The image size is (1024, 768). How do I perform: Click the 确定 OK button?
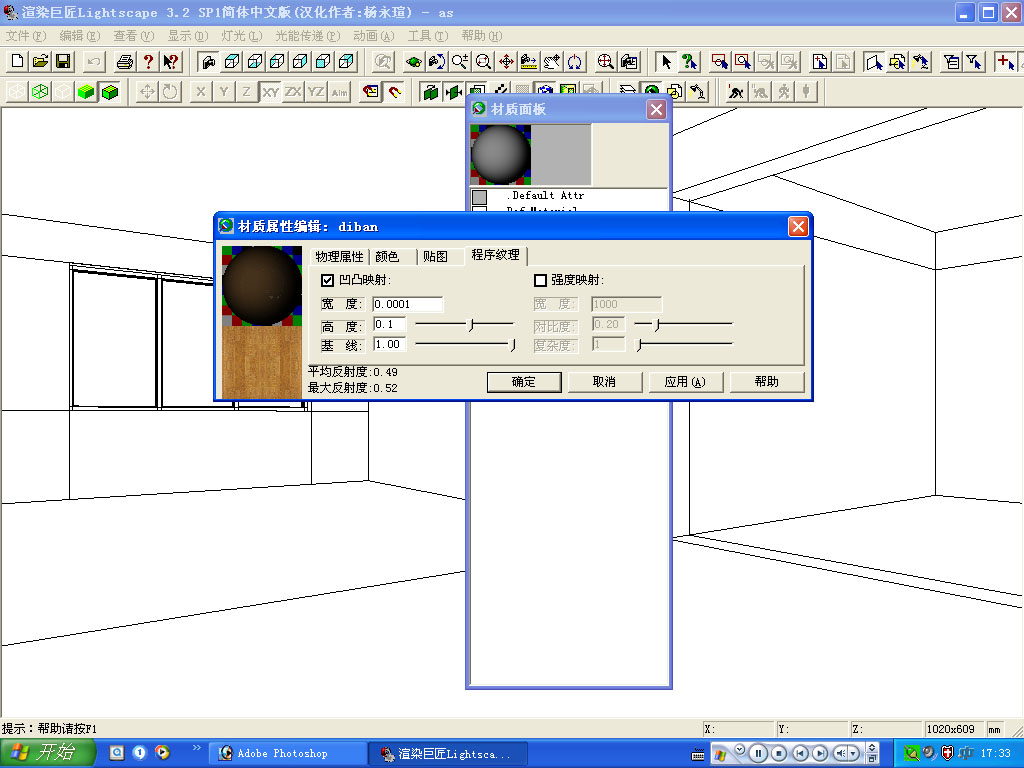(524, 382)
